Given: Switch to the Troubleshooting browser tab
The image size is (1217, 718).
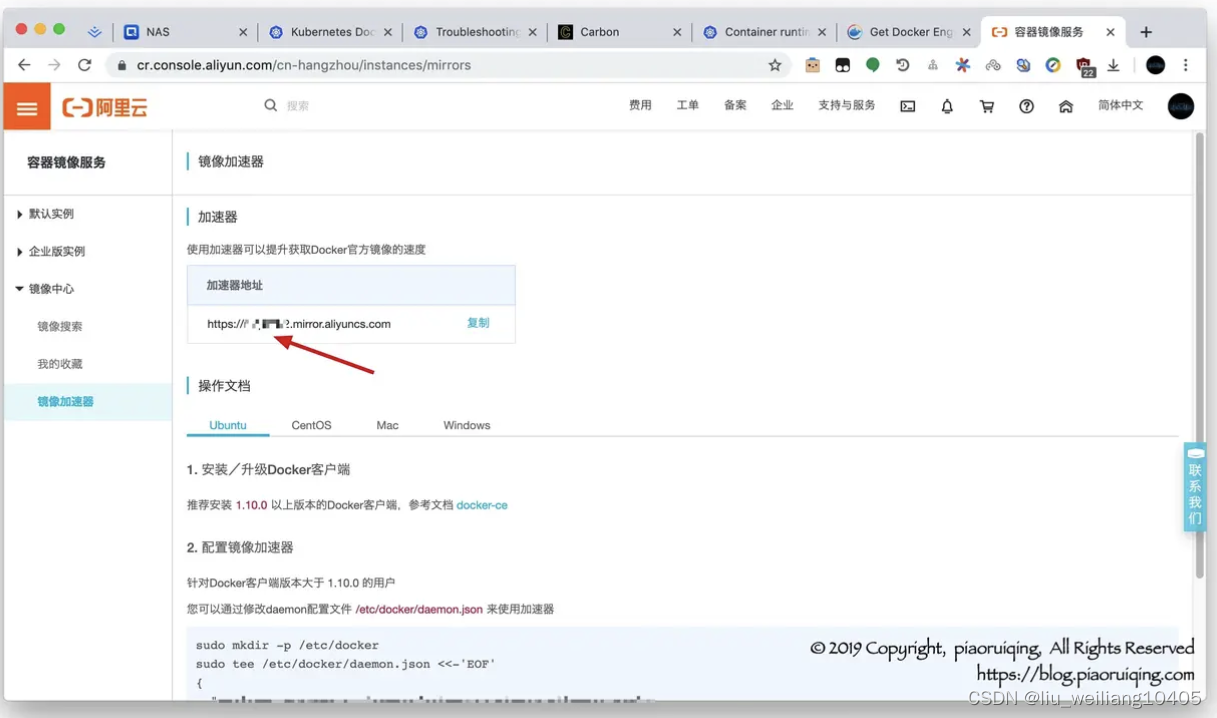Looking at the screenshot, I should (x=475, y=32).
